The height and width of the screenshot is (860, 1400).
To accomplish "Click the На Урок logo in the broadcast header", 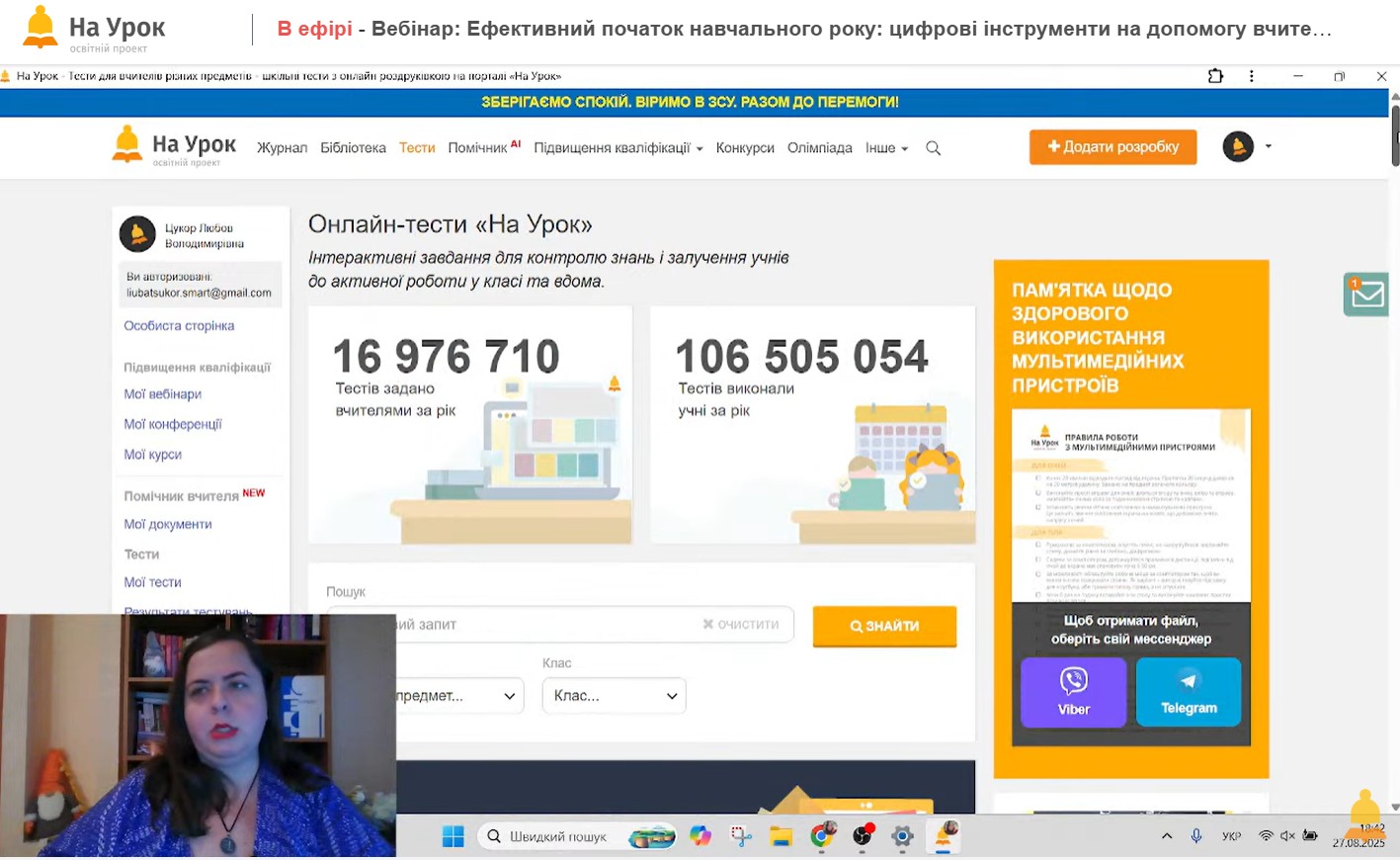I will (x=94, y=30).
